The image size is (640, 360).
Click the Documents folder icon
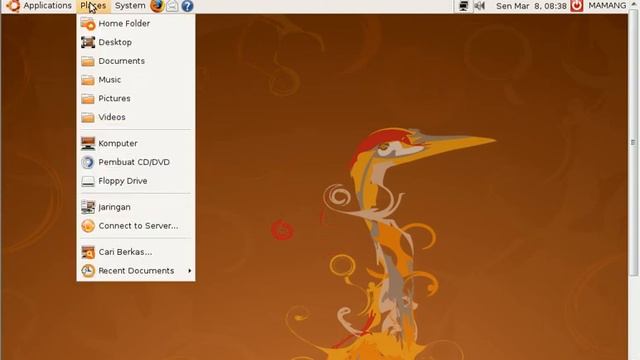pyautogui.click(x=88, y=61)
